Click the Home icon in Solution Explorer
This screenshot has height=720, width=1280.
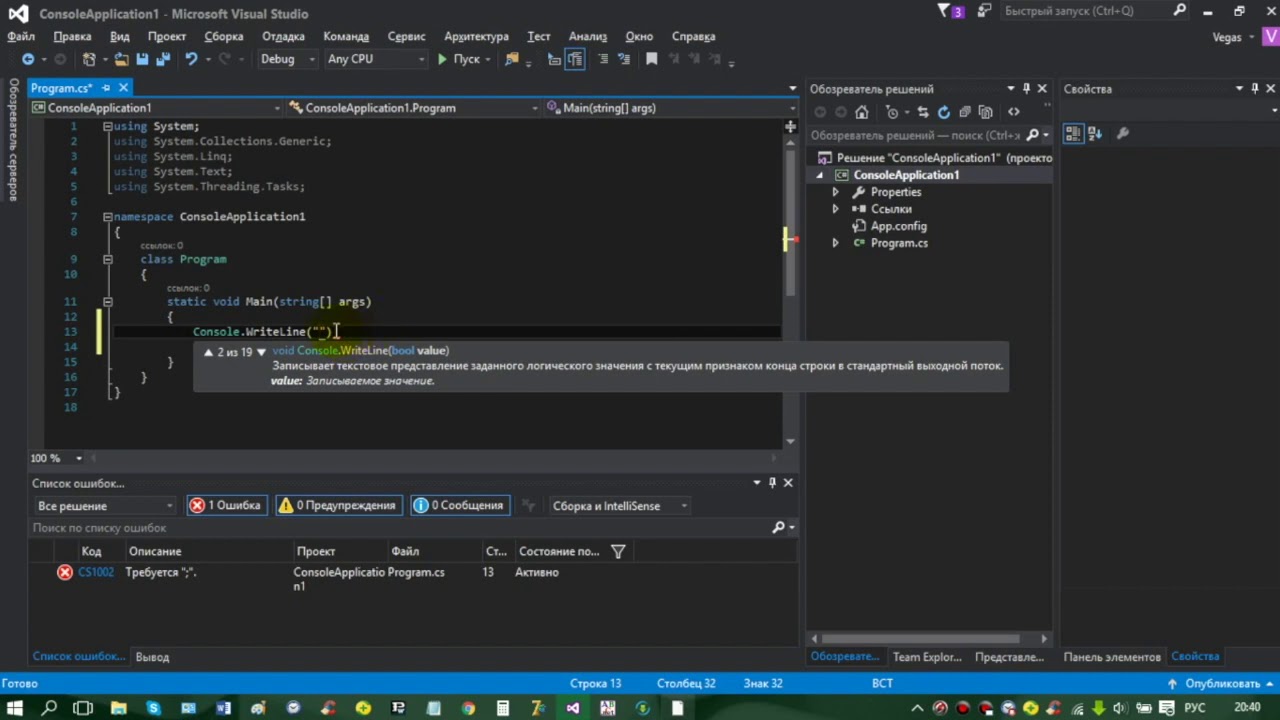point(862,112)
